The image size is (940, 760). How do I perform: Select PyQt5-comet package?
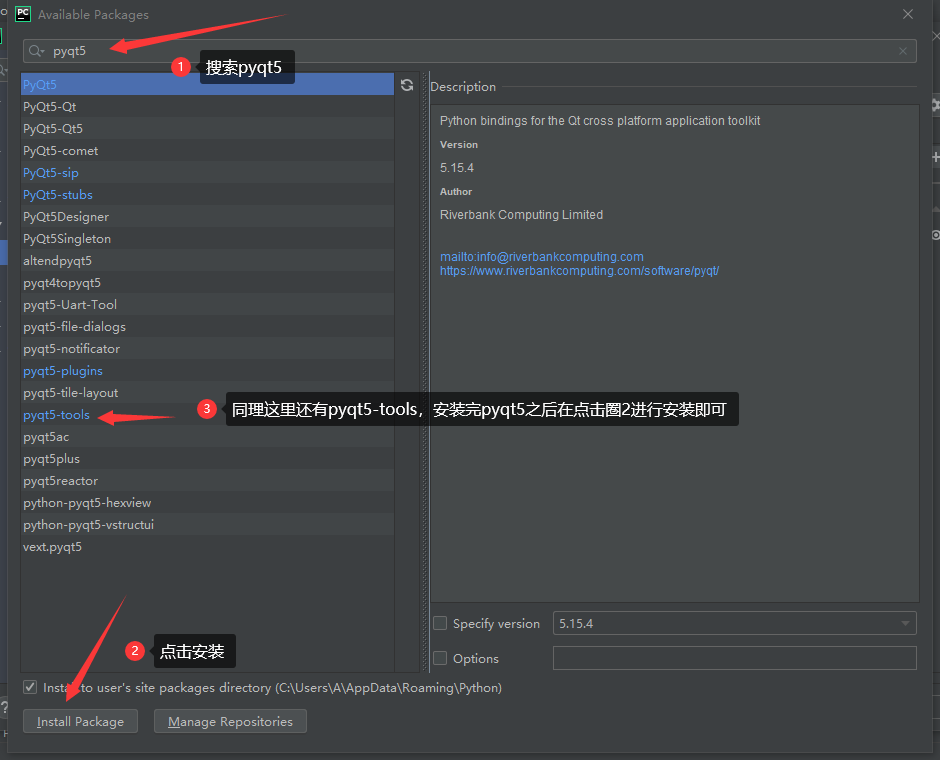[x=207, y=150]
